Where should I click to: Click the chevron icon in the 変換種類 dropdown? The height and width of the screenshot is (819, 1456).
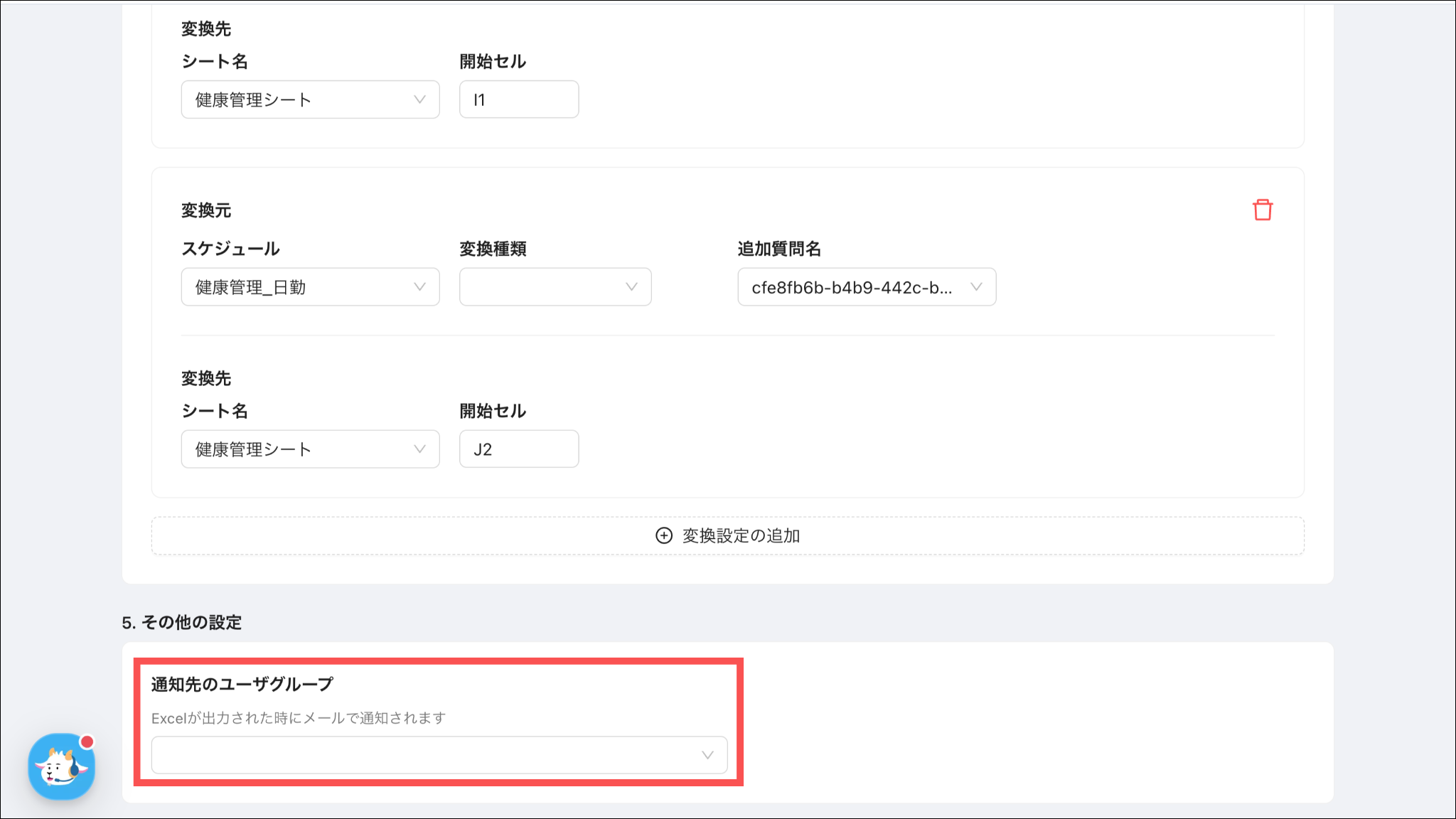tap(631, 287)
